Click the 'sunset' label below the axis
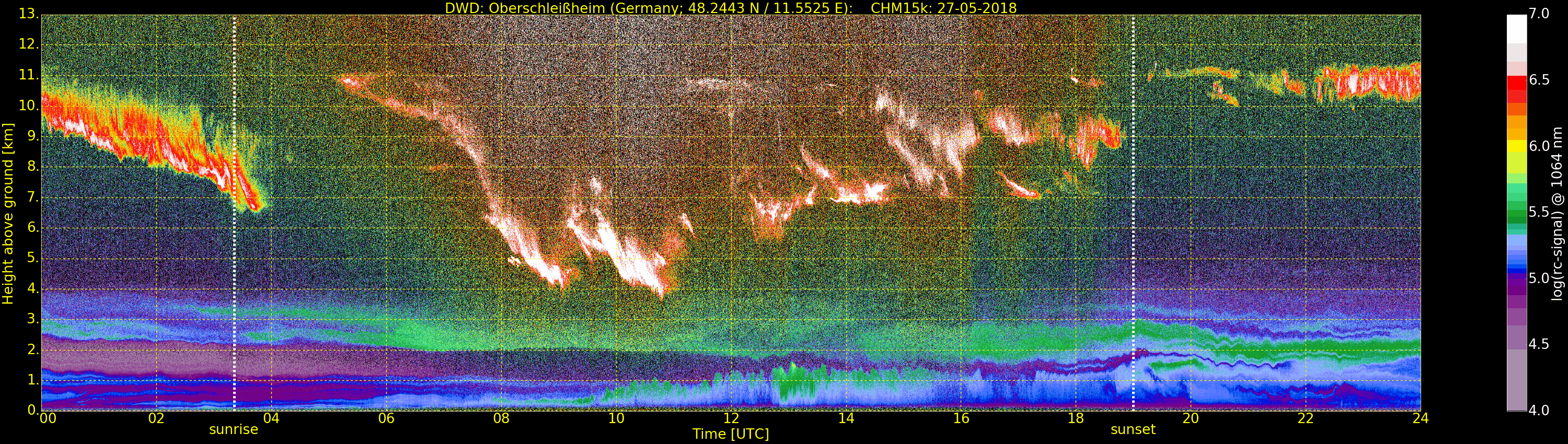 1133,429
